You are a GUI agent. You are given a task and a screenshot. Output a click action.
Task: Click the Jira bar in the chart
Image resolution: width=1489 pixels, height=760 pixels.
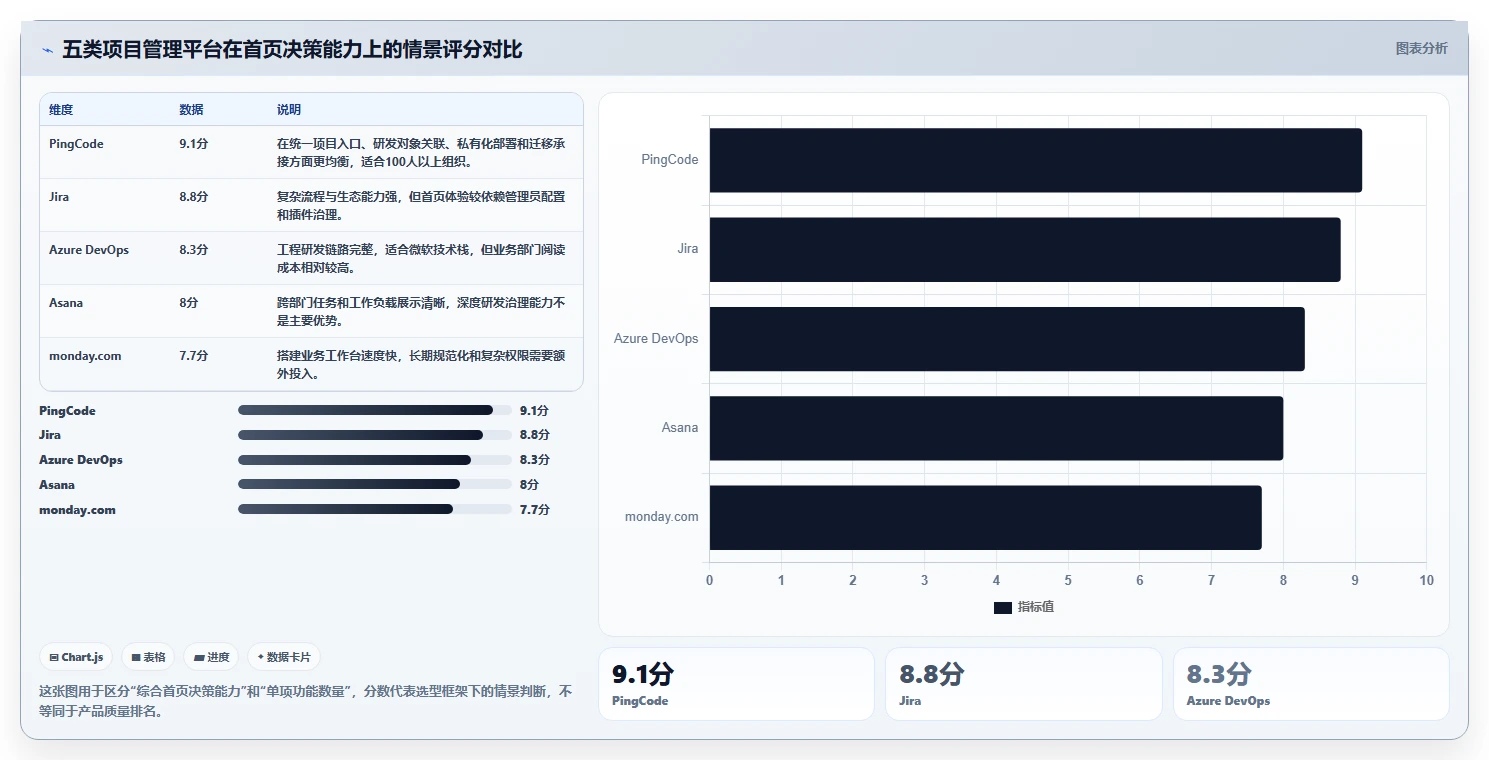point(1025,249)
